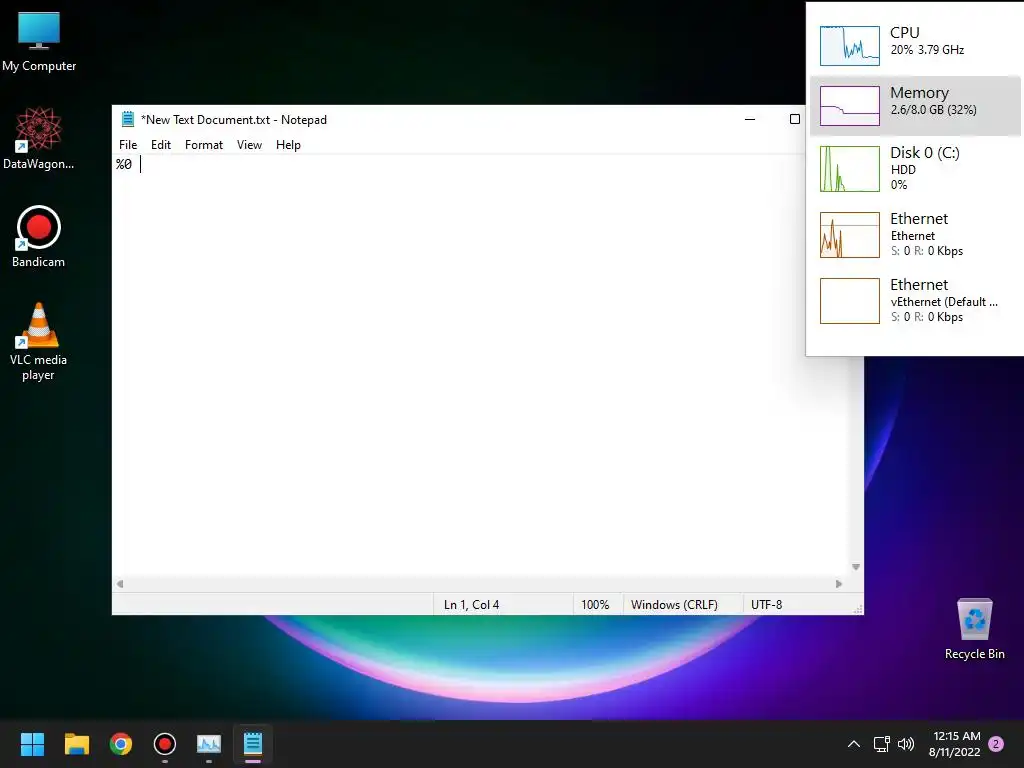Open the Recycle Bin icon
This screenshot has height=768, width=1024.
[974, 628]
